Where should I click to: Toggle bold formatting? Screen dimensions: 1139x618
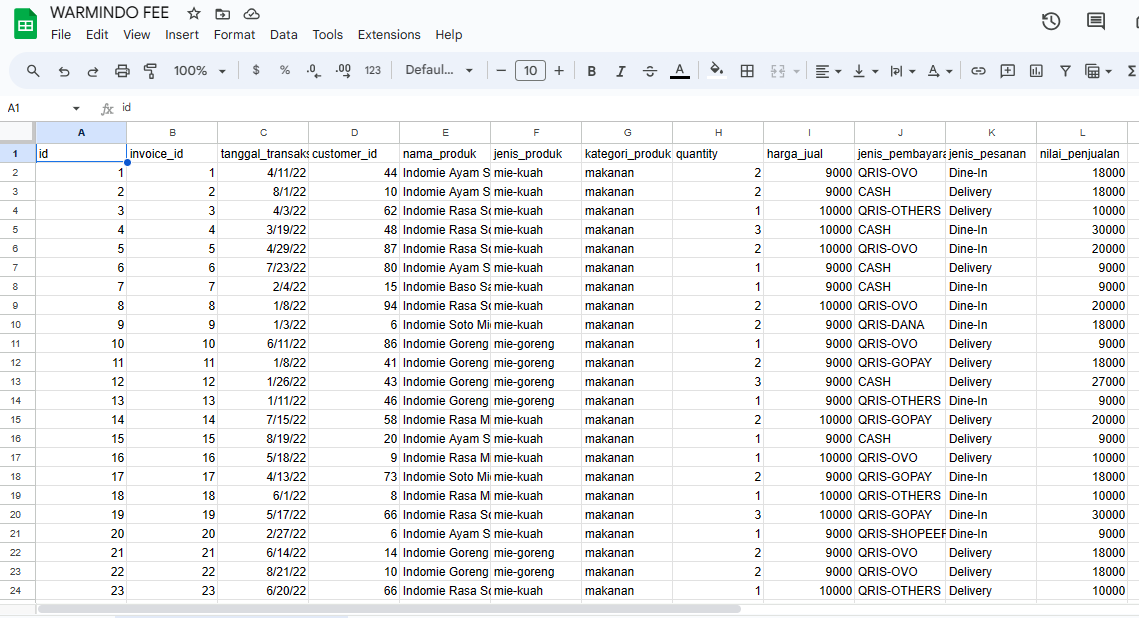[591, 71]
